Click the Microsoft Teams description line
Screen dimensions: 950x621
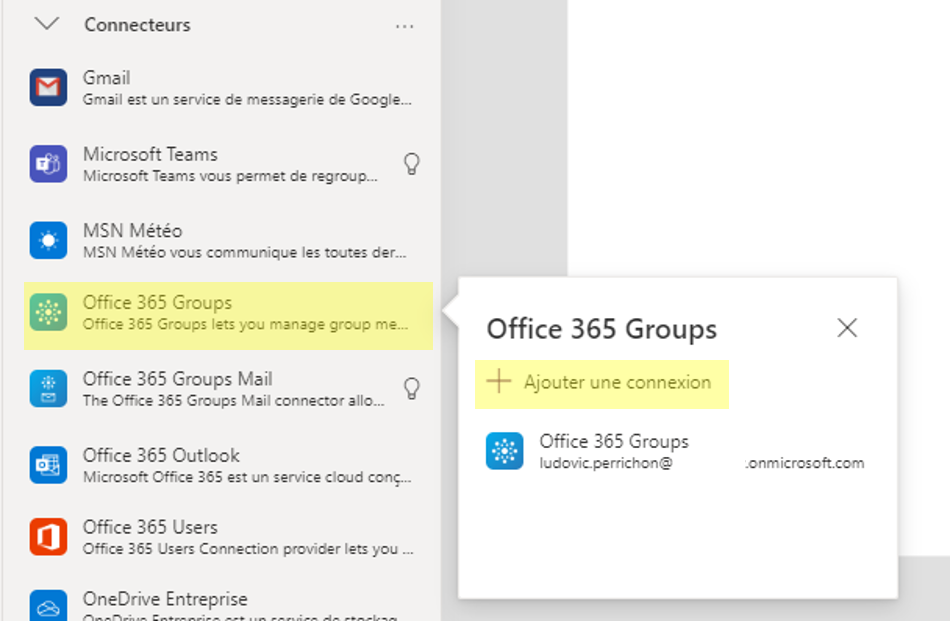(x=230, y=176)
